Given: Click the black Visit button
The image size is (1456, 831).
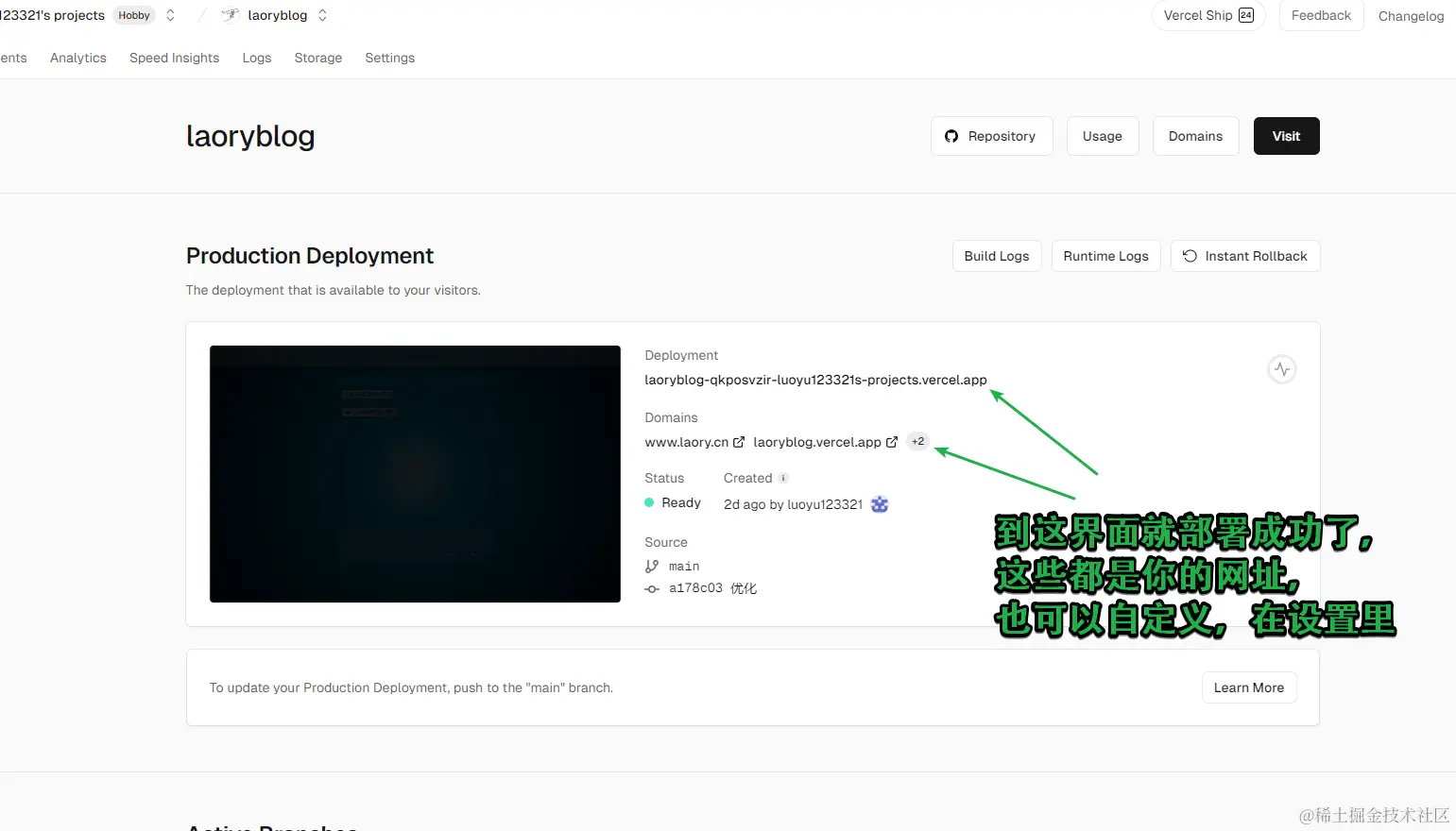Looking at the screenshot, I should tap(1286, 136).
